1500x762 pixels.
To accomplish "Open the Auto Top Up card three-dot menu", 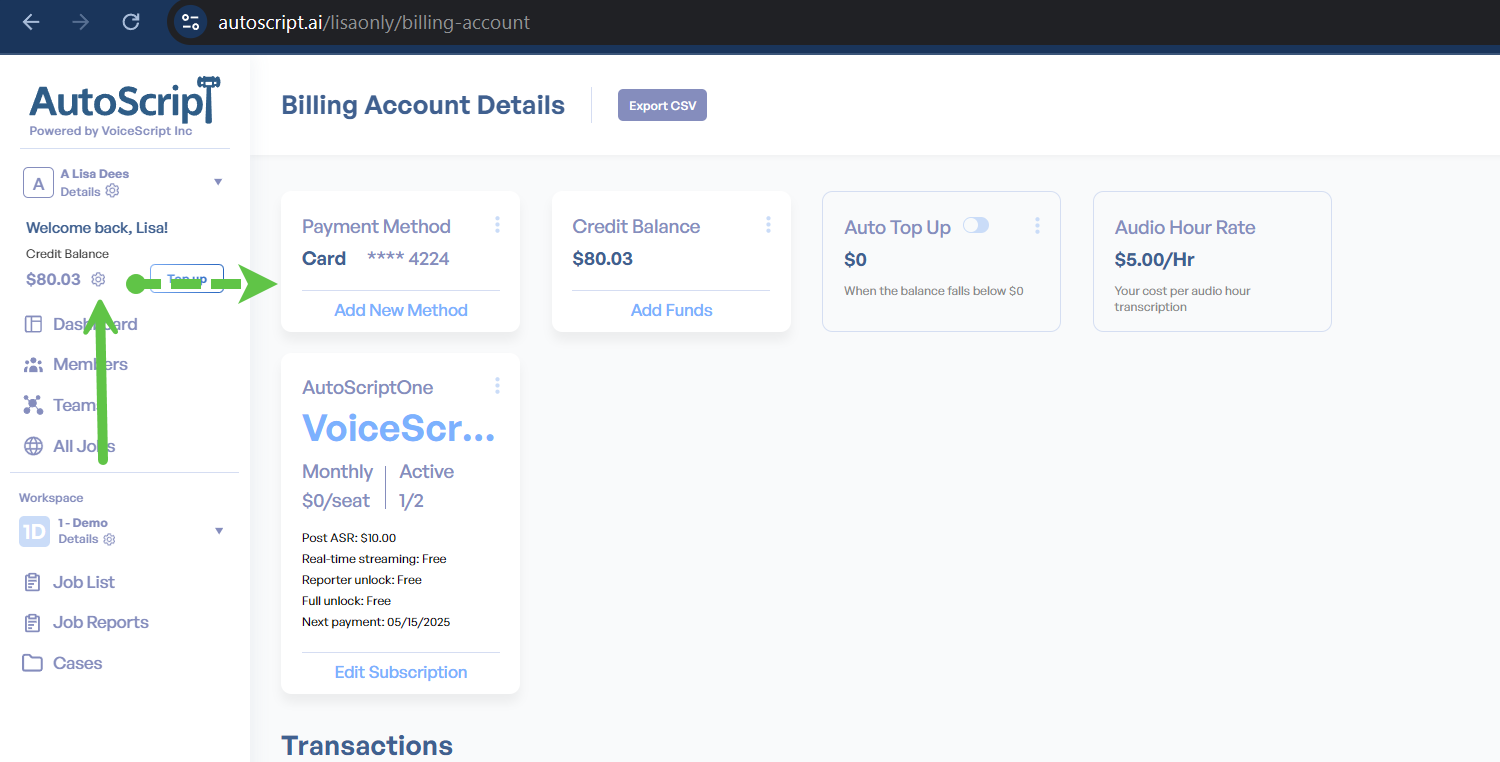I will pyautogui.click(x=1037, y=225).
